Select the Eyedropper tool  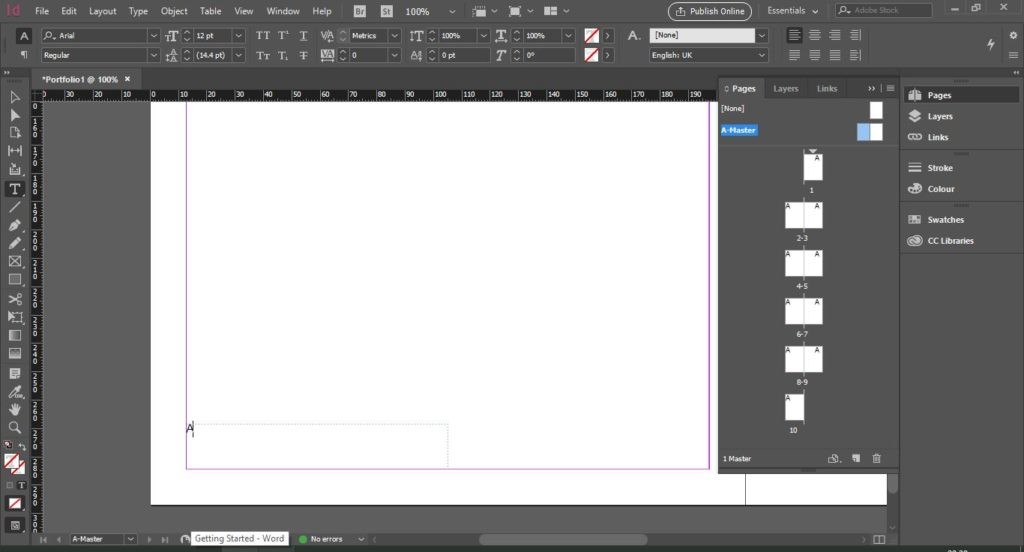pos(14,392)
